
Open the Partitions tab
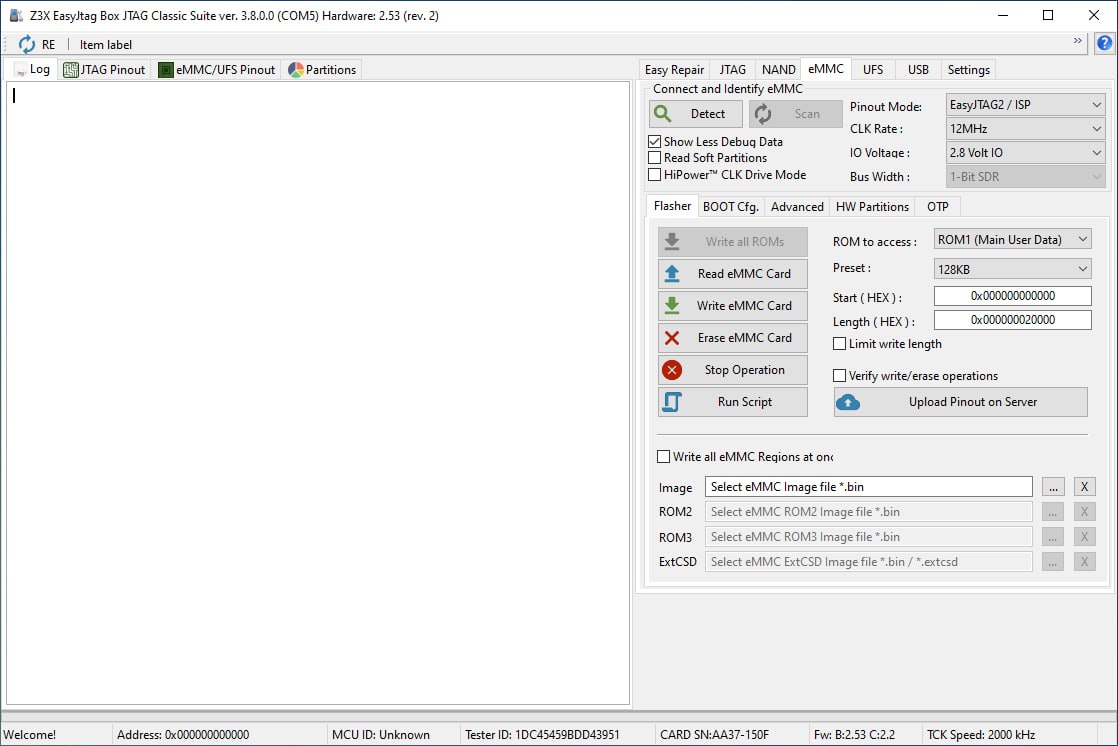coord(322,70)
